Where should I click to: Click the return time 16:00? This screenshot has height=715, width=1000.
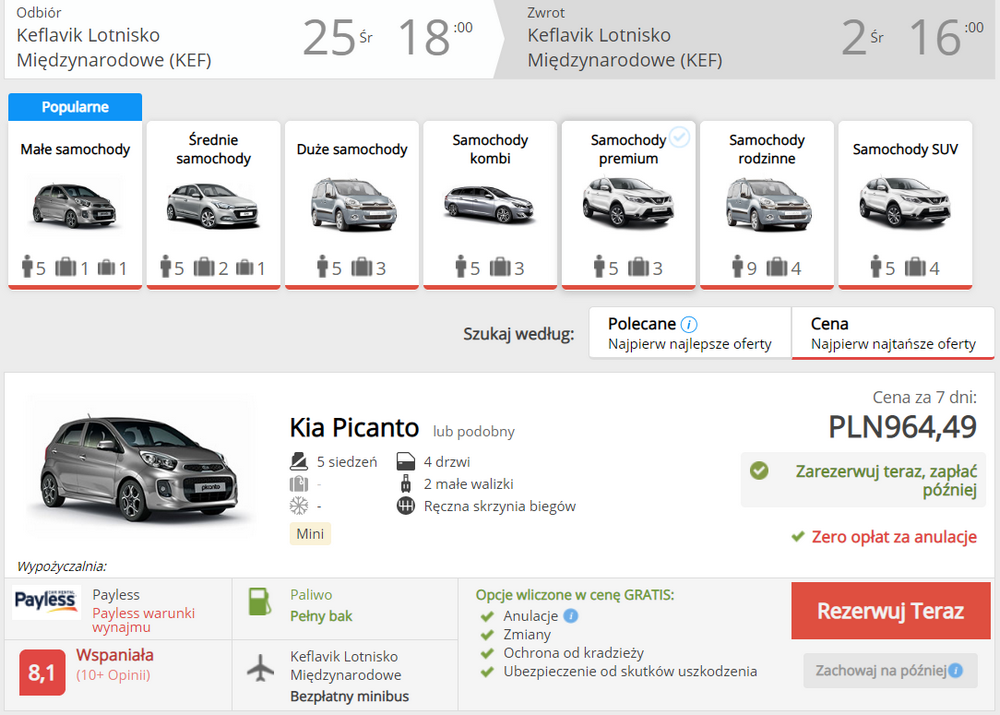point(946,37)
